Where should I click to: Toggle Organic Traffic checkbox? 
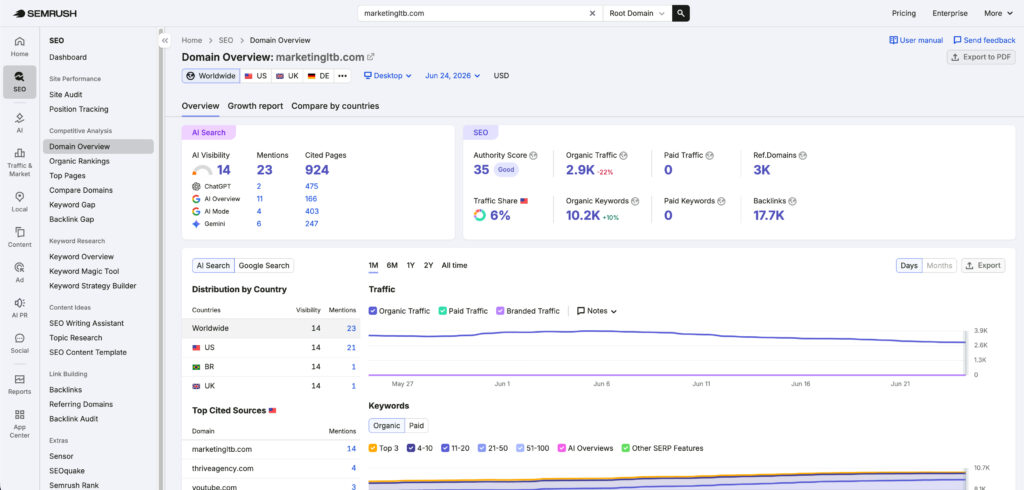(x=373, y=311)
